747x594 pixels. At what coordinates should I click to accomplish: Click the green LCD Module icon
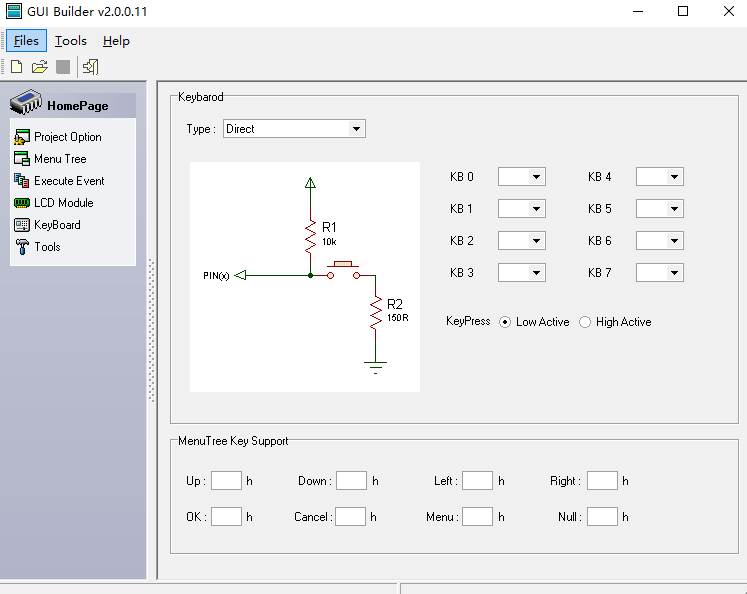coord(22,203)
